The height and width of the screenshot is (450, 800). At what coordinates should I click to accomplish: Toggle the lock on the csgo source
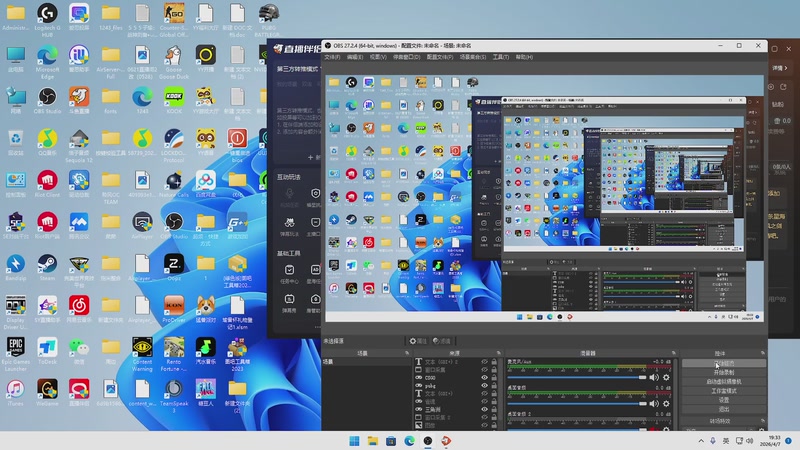point(494,378)
